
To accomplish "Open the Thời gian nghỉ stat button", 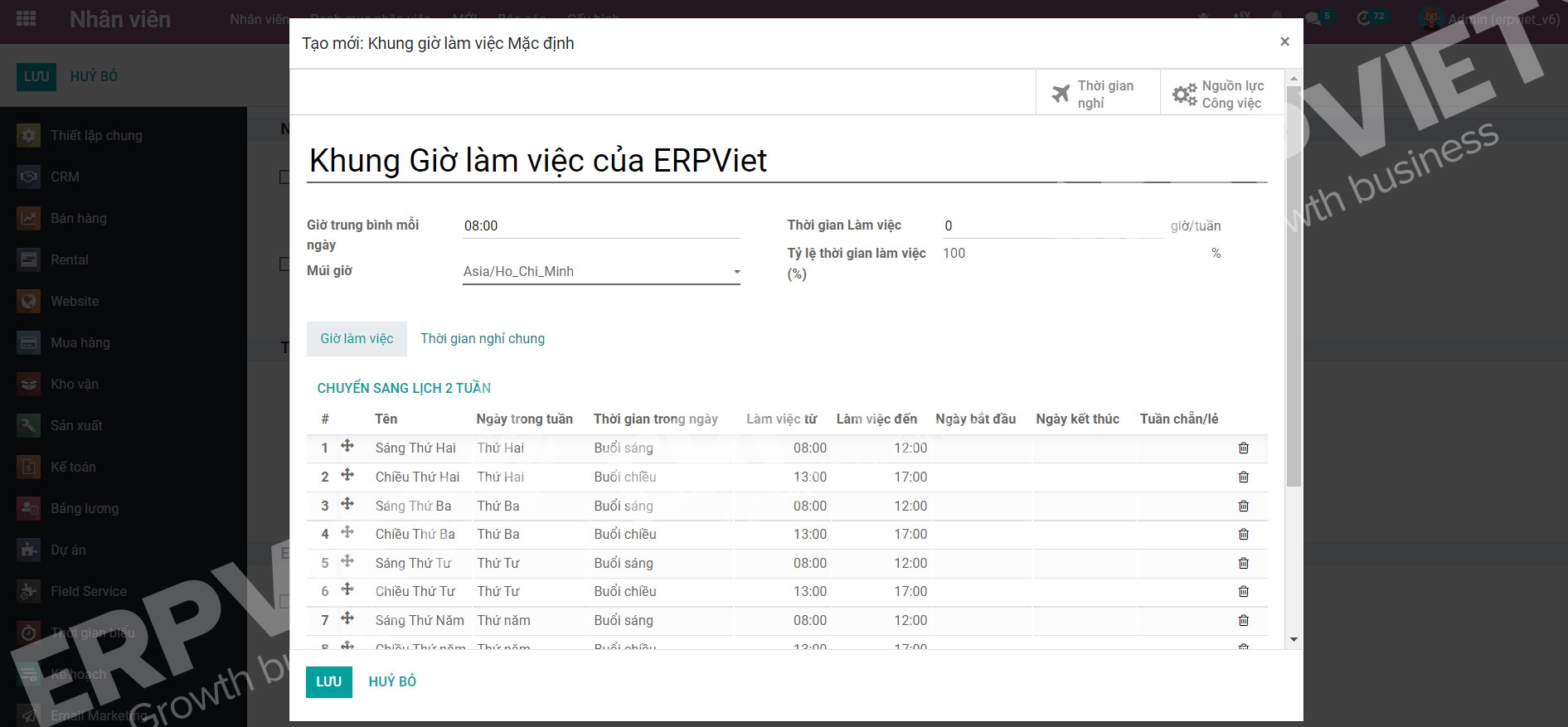I will (1098, 94).
